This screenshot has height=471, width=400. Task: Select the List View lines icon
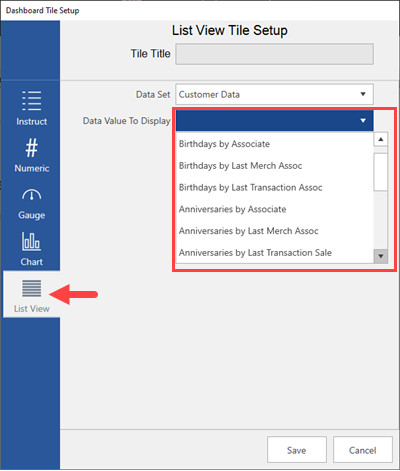(32, 288)
